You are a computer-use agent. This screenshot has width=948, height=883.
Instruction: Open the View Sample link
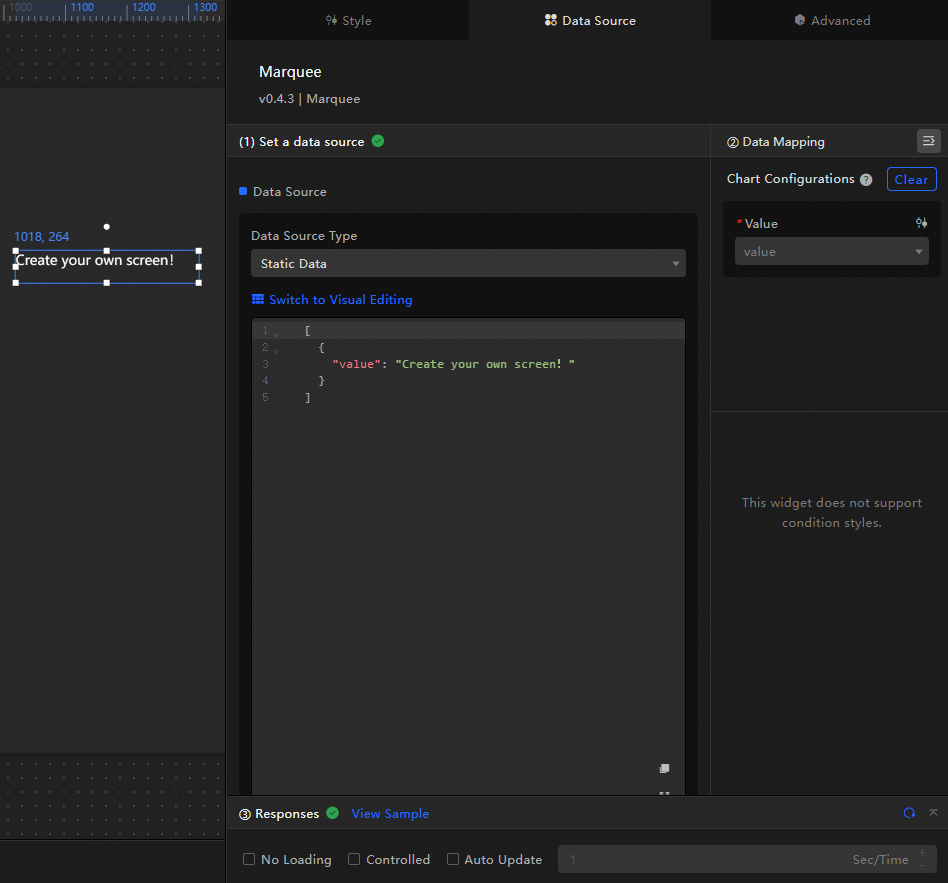click(x=390, y=814)
